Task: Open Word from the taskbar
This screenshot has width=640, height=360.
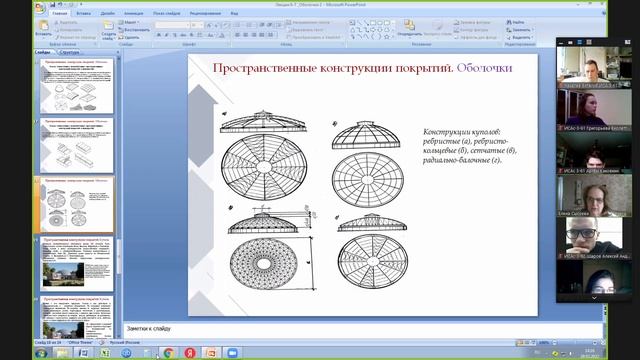Action: [83, 353]
